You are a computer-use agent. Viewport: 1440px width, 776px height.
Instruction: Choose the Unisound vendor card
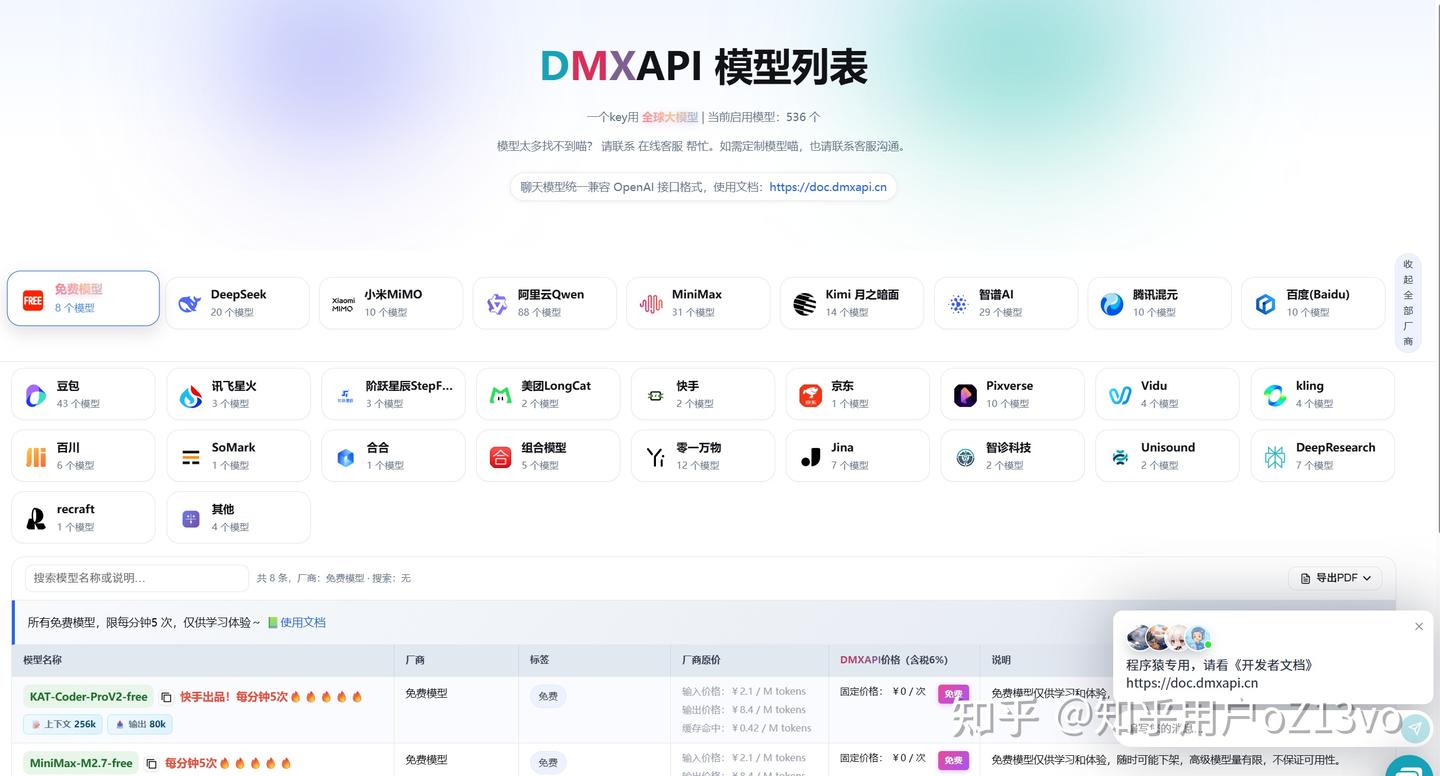[x=1168, y=456]
